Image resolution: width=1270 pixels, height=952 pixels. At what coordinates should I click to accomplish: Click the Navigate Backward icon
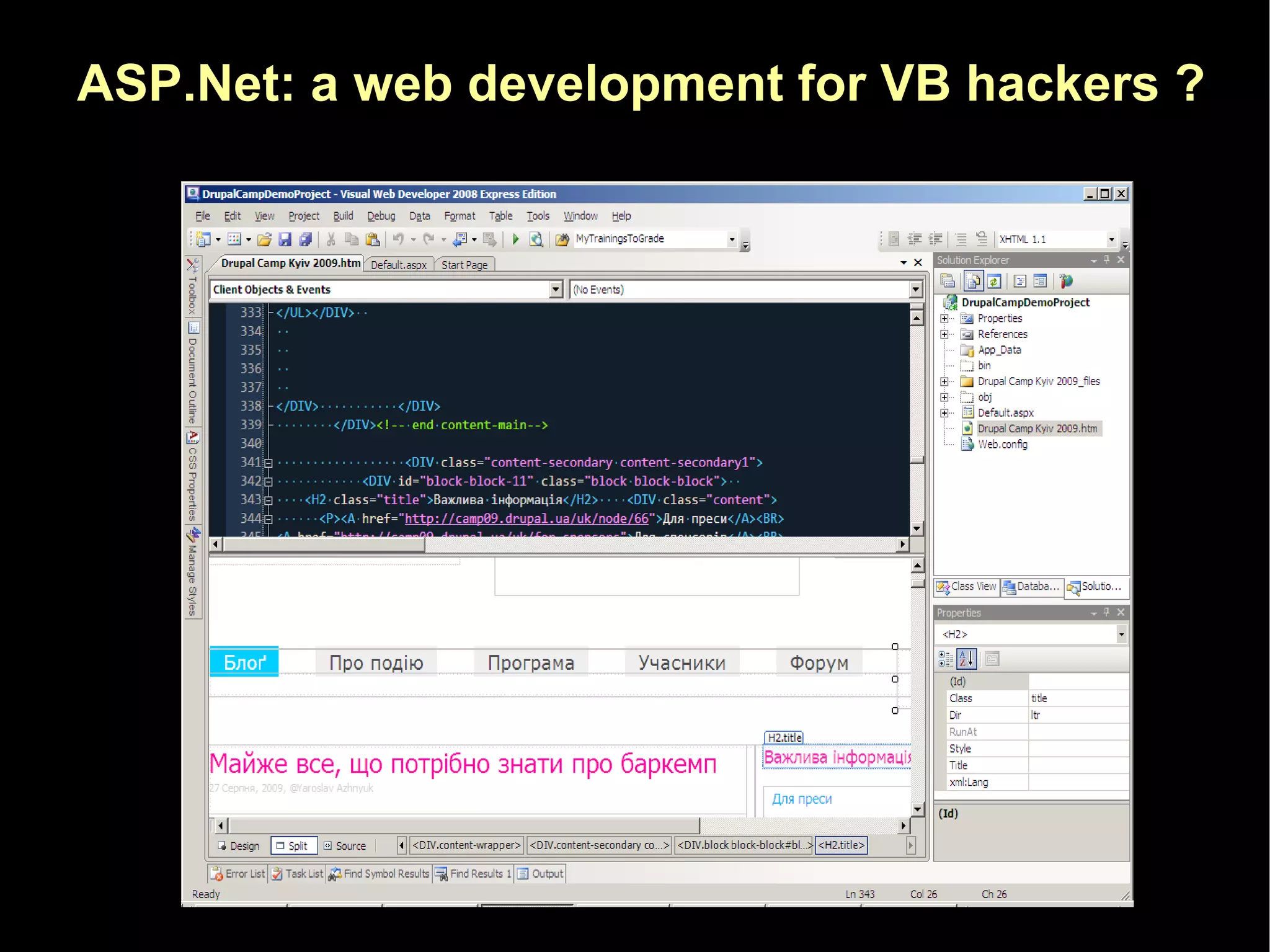point(461,239)
